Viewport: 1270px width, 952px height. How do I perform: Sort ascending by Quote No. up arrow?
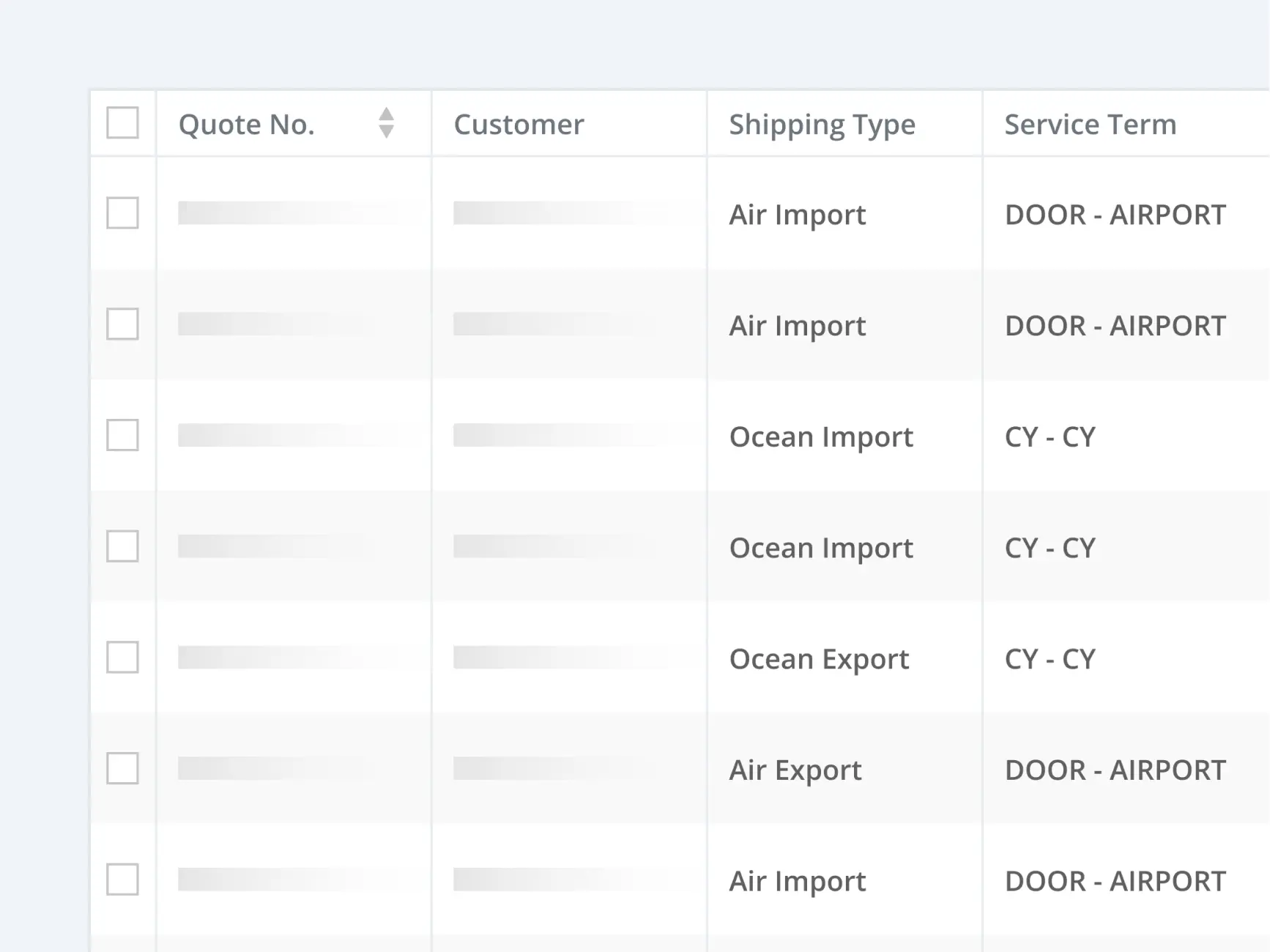pos(386,114)
